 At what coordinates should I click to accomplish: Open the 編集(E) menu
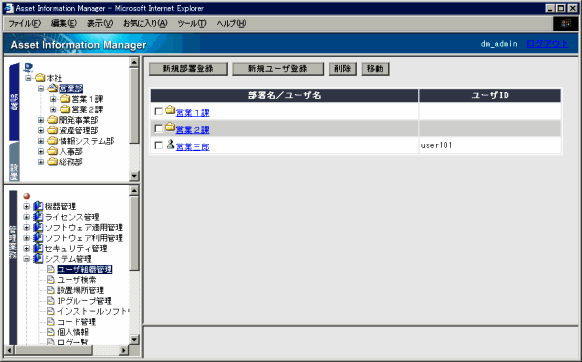pos(64,23)
